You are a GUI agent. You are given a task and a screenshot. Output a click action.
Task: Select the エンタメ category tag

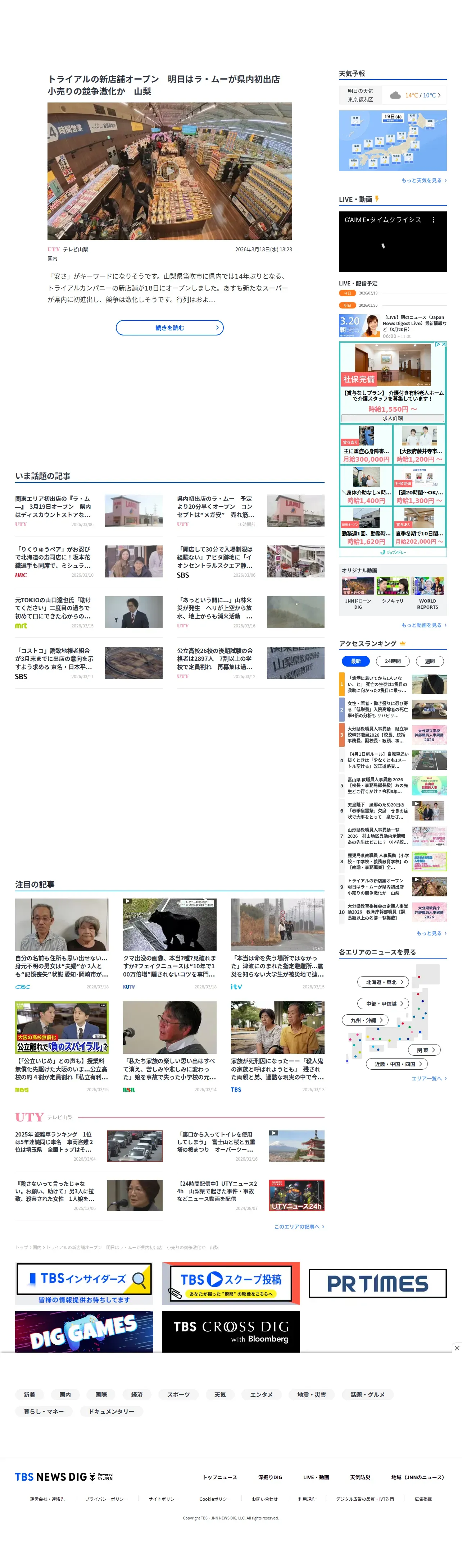[x=262, y=1395]
